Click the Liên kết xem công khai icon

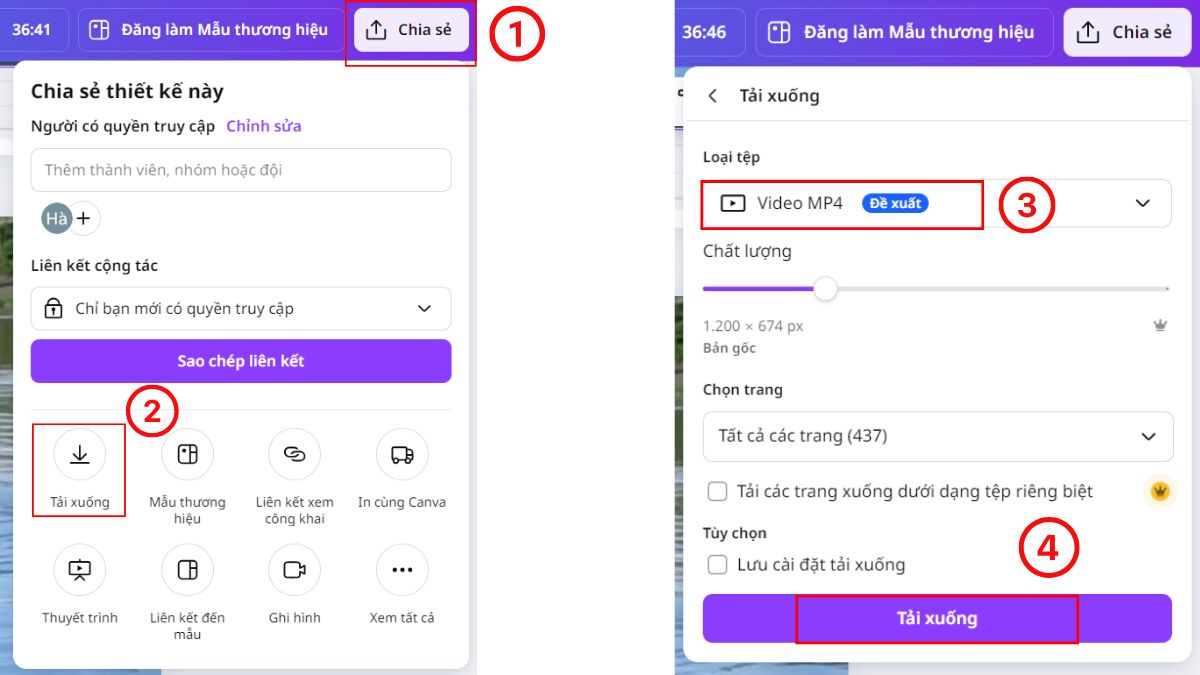[x=294, y=454]
